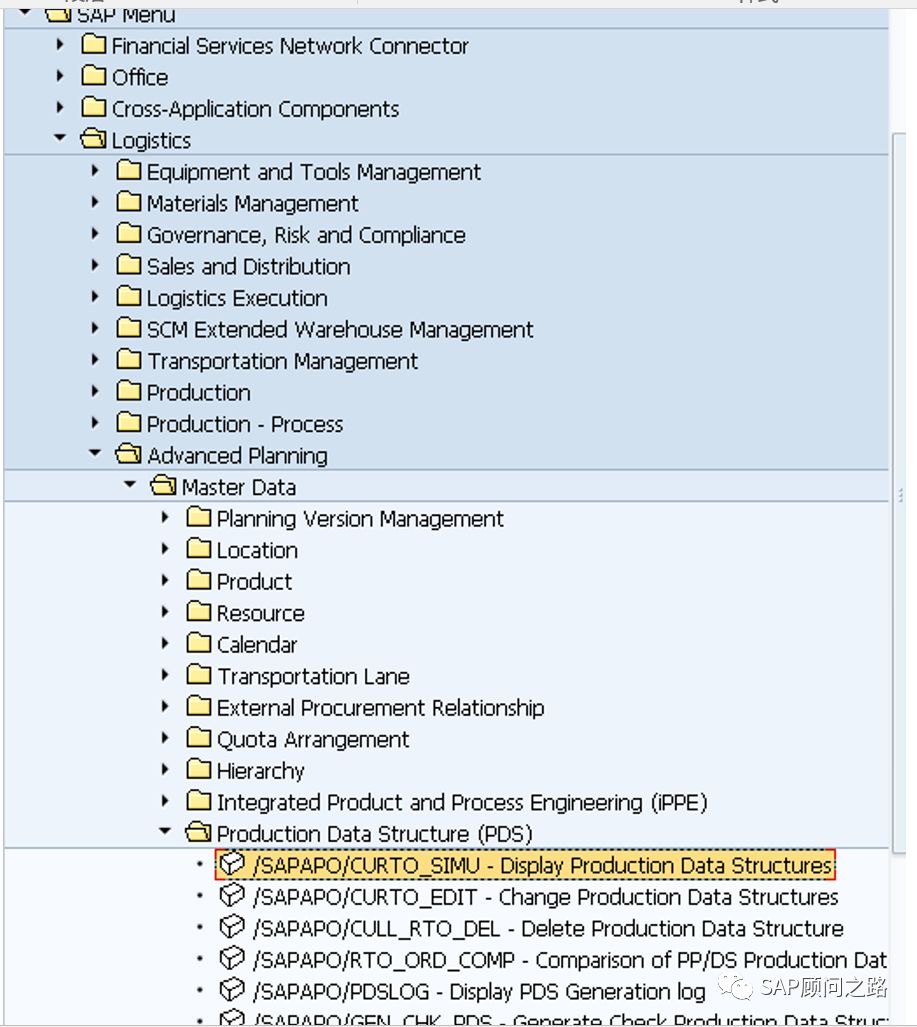Click the PDSLOG transaction cube icon

pyautogui.click(x=232, y=991)
